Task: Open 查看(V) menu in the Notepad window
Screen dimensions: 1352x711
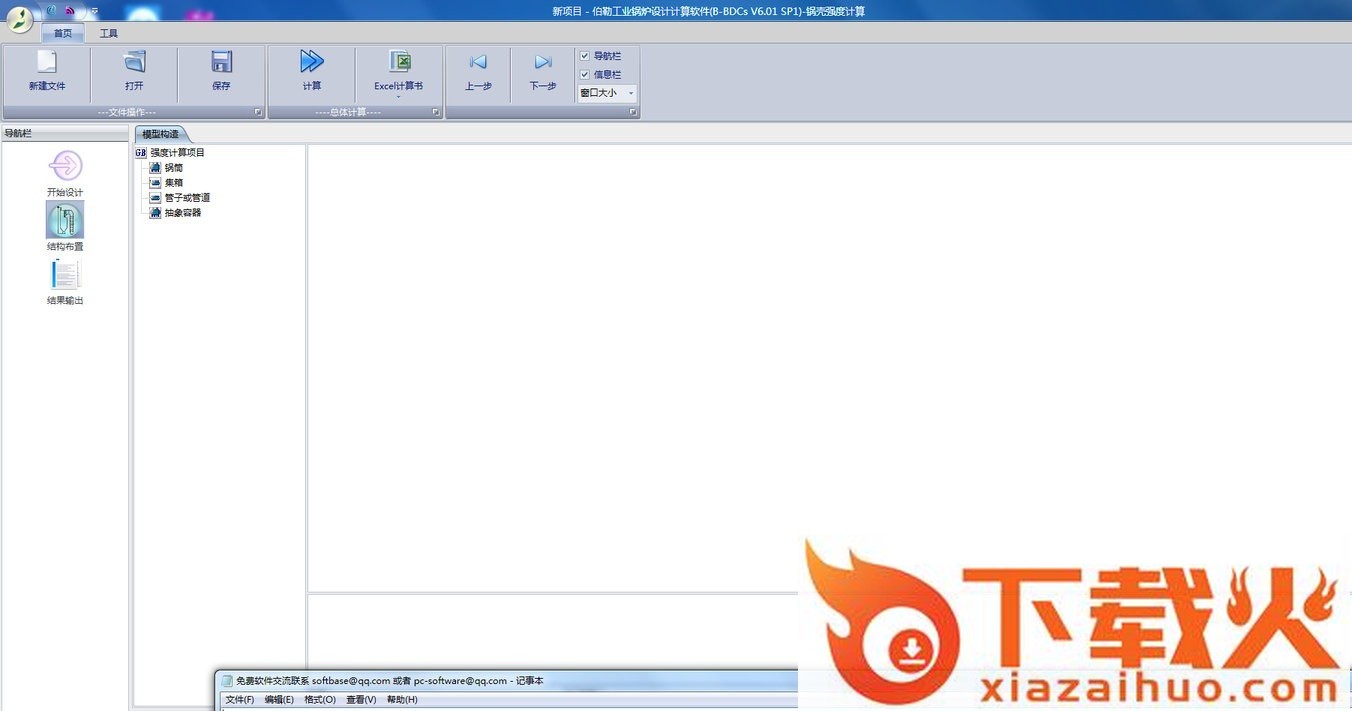Action: coord(361,700)
